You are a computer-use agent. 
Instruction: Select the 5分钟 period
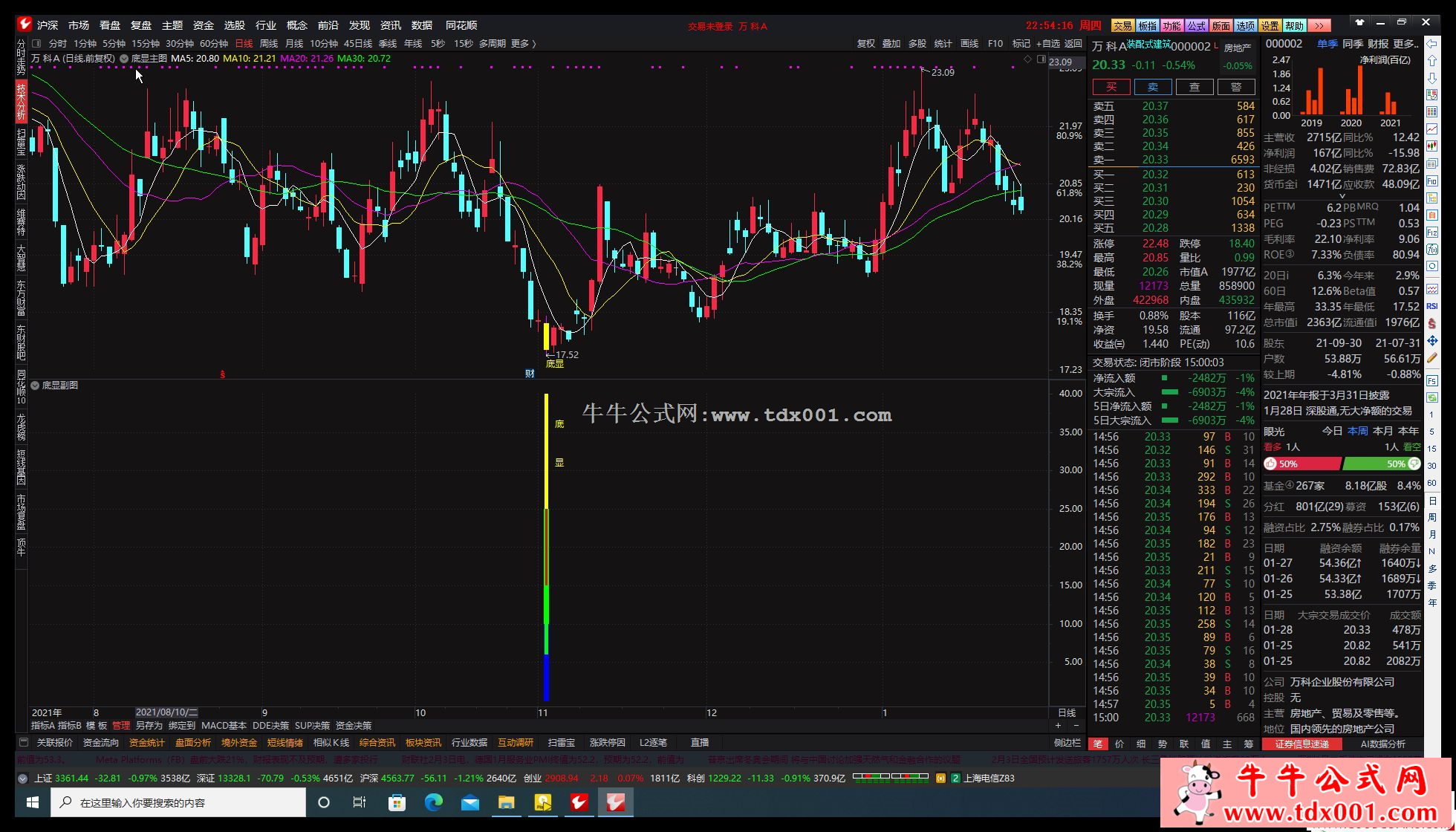[114, 44]
